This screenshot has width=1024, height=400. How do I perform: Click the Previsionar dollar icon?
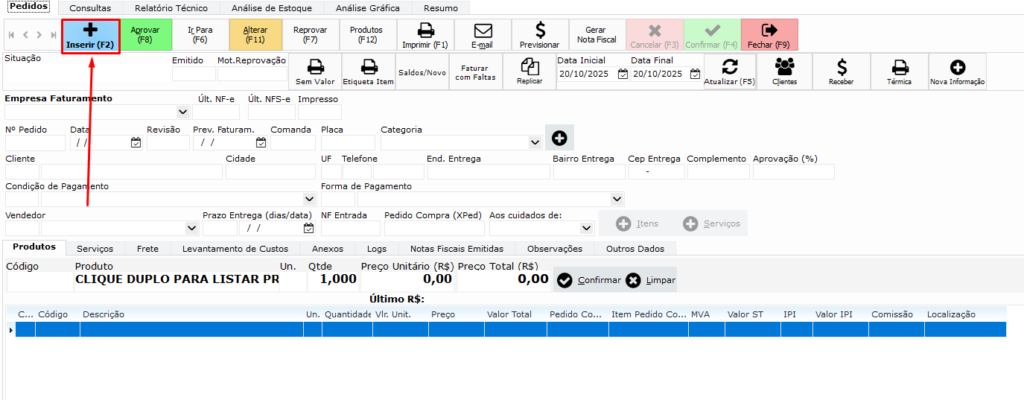[x=540, y=30]
